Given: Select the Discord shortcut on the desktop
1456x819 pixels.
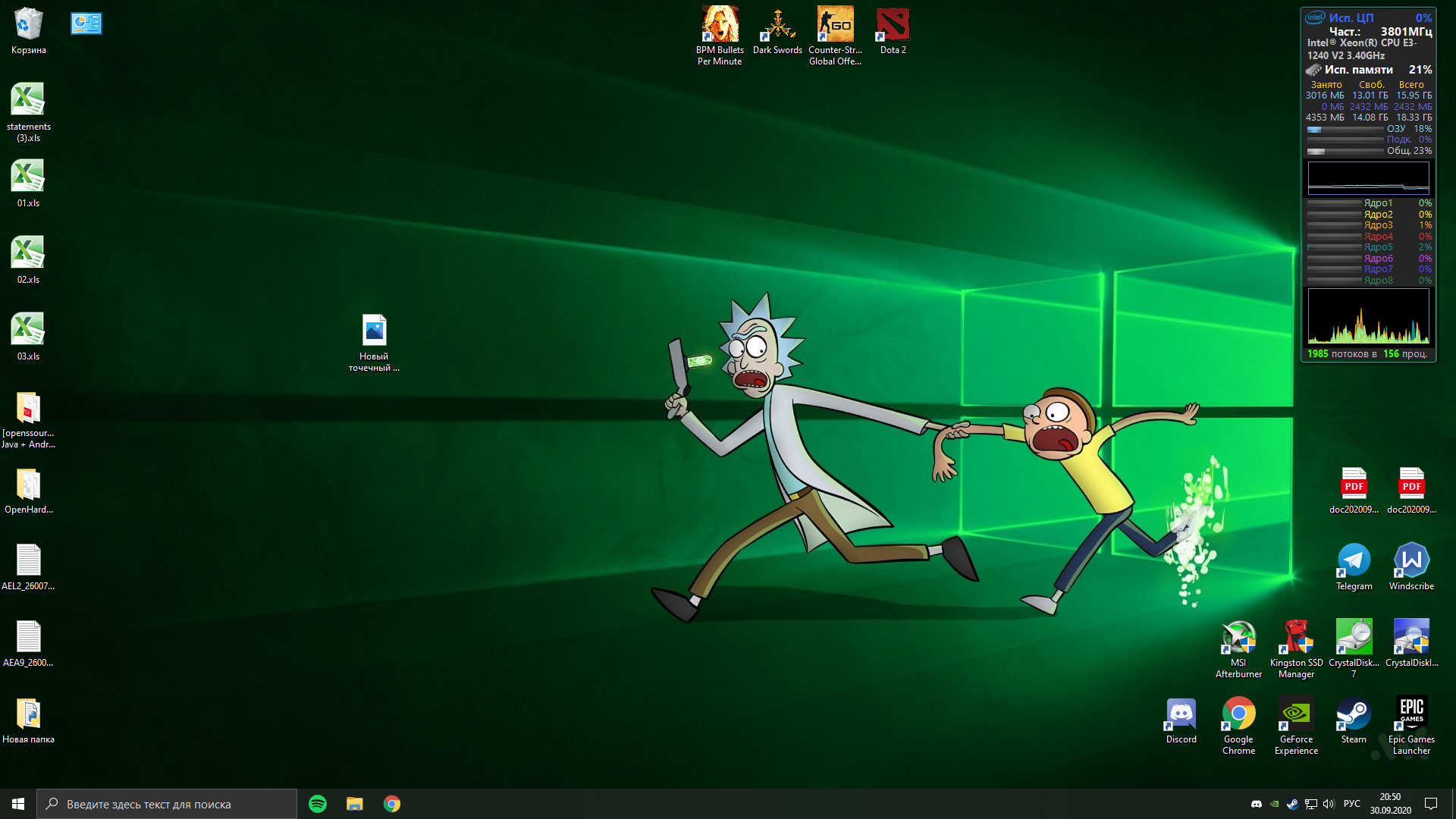Looking at the screenshot, I should (x=1181, y=720).
